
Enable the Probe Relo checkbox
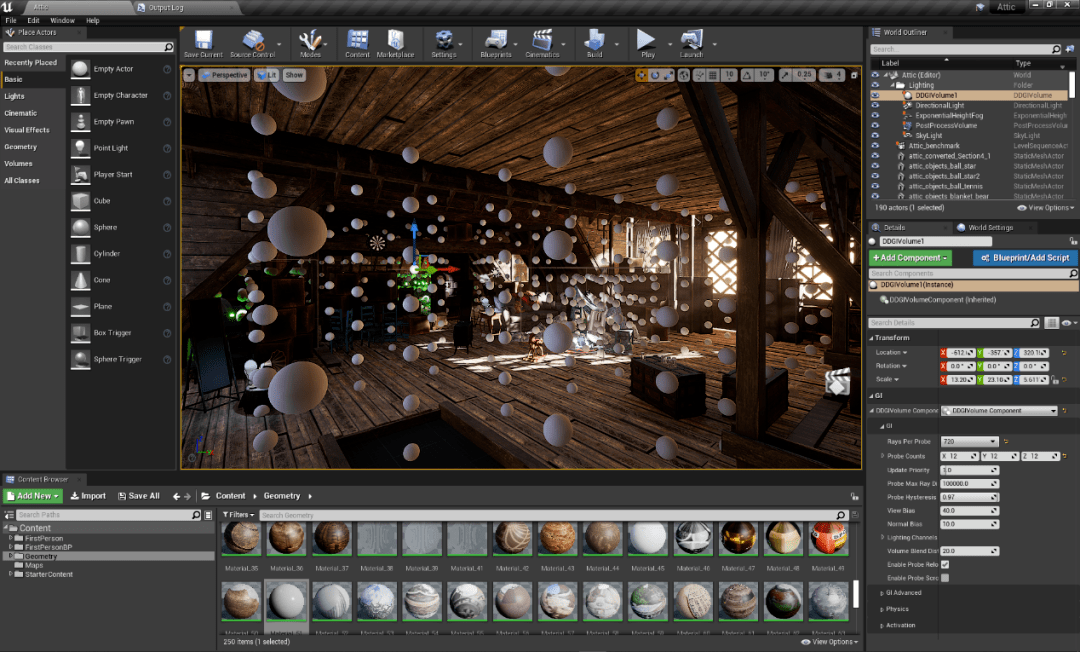(x=945, y=564)
